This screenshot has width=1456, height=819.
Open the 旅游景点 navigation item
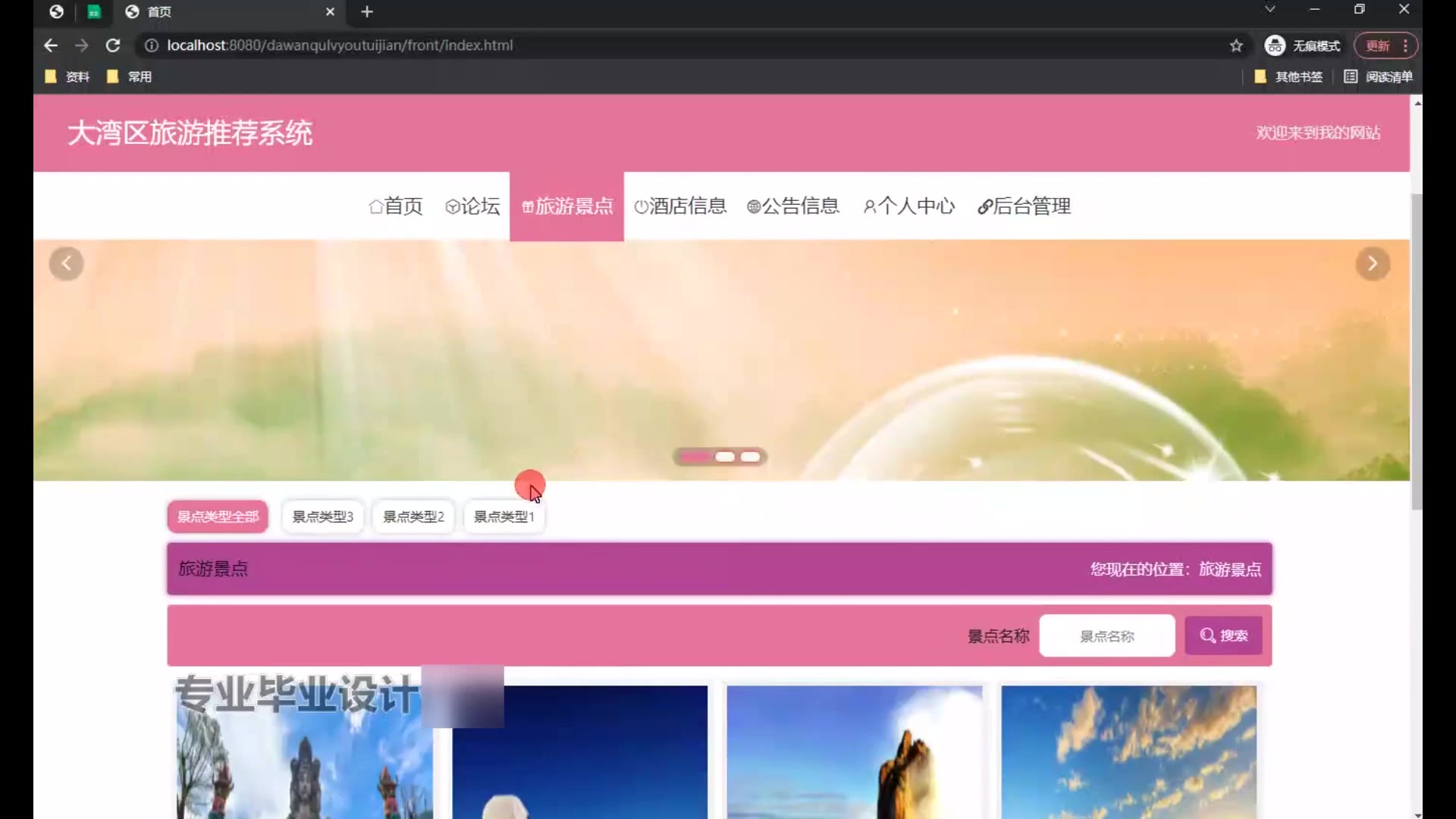point(566,206)
